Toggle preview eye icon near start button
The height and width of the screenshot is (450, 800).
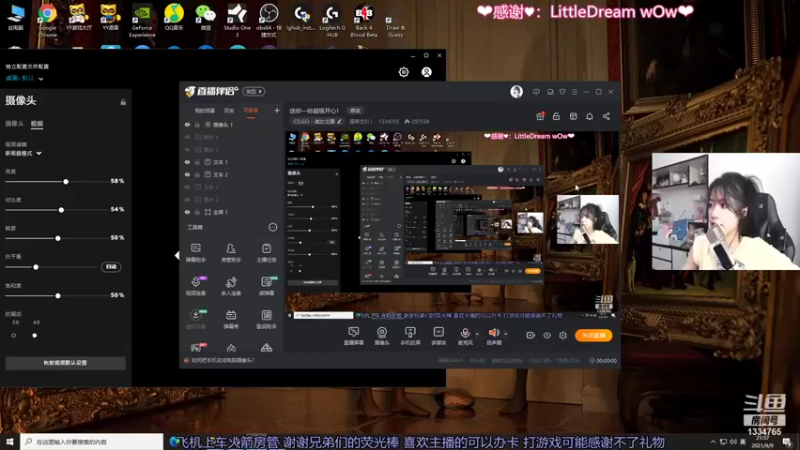click(546, 335)
